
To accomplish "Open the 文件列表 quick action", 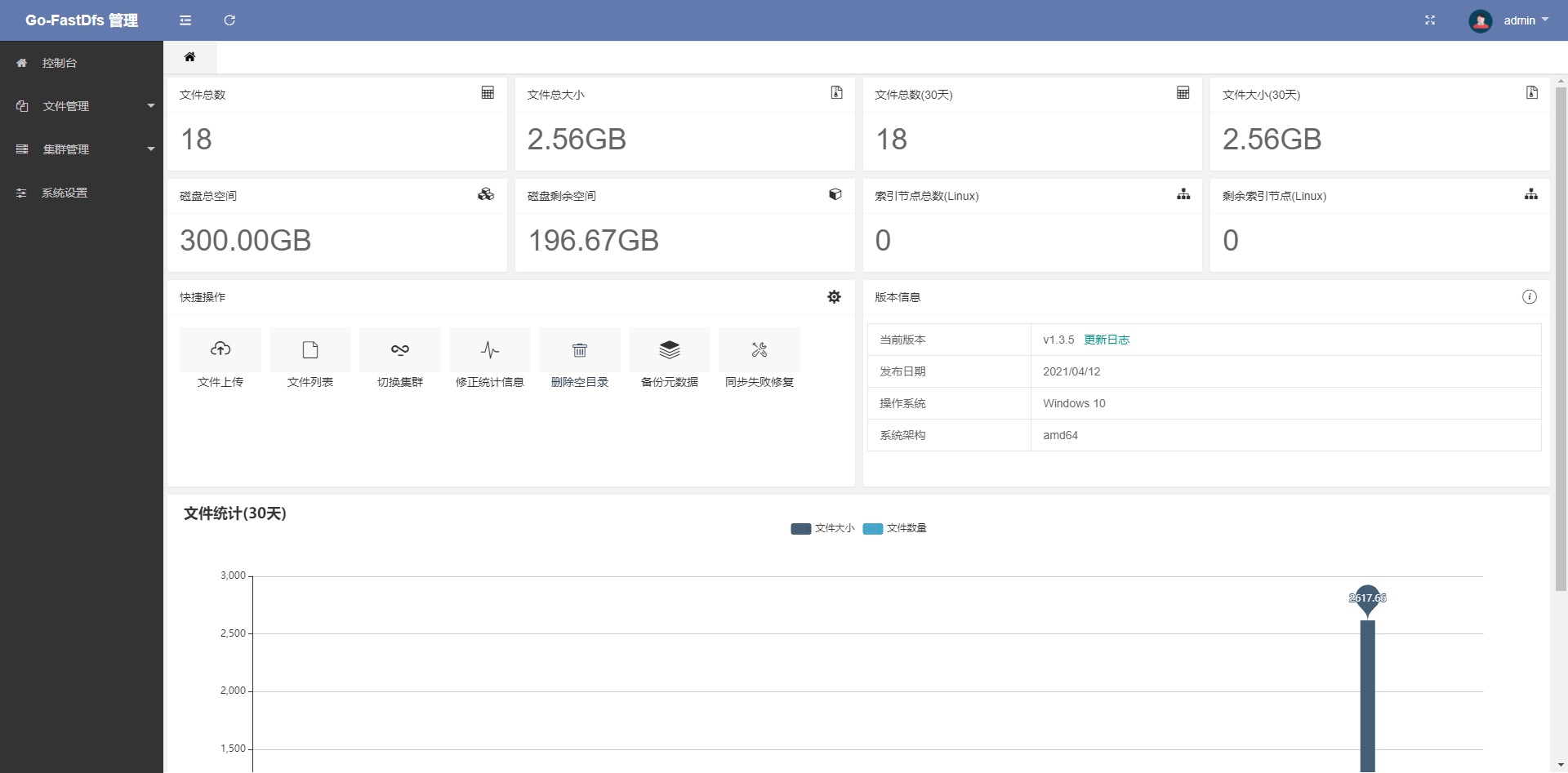I will pyautogui.click(x=310, y=349).
